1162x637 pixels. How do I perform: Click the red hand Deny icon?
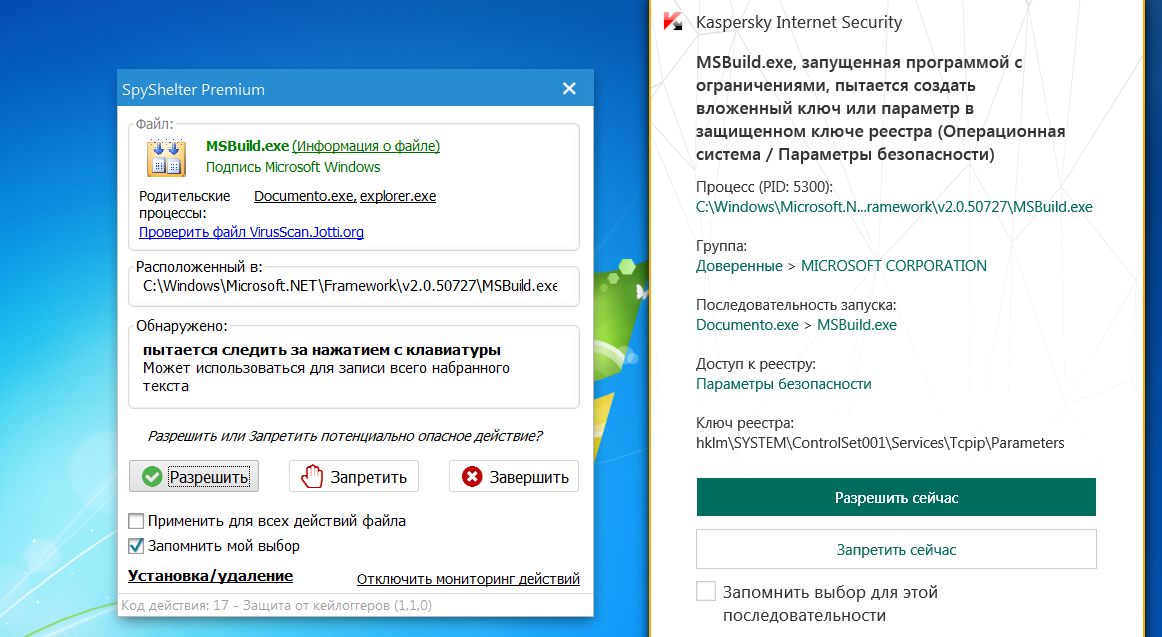312,477
